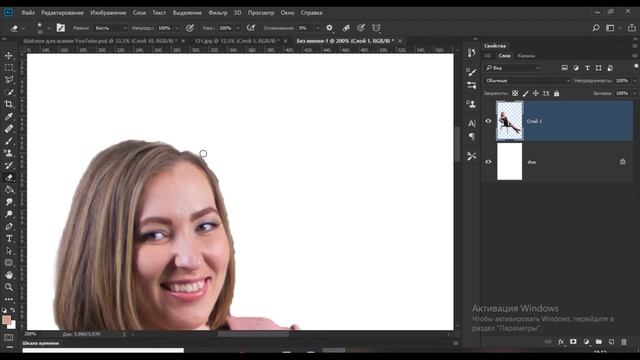Switch to the 131.jpg document tab
The width and height of the screenshot is (640, 360).
click(x=237, y=41)
